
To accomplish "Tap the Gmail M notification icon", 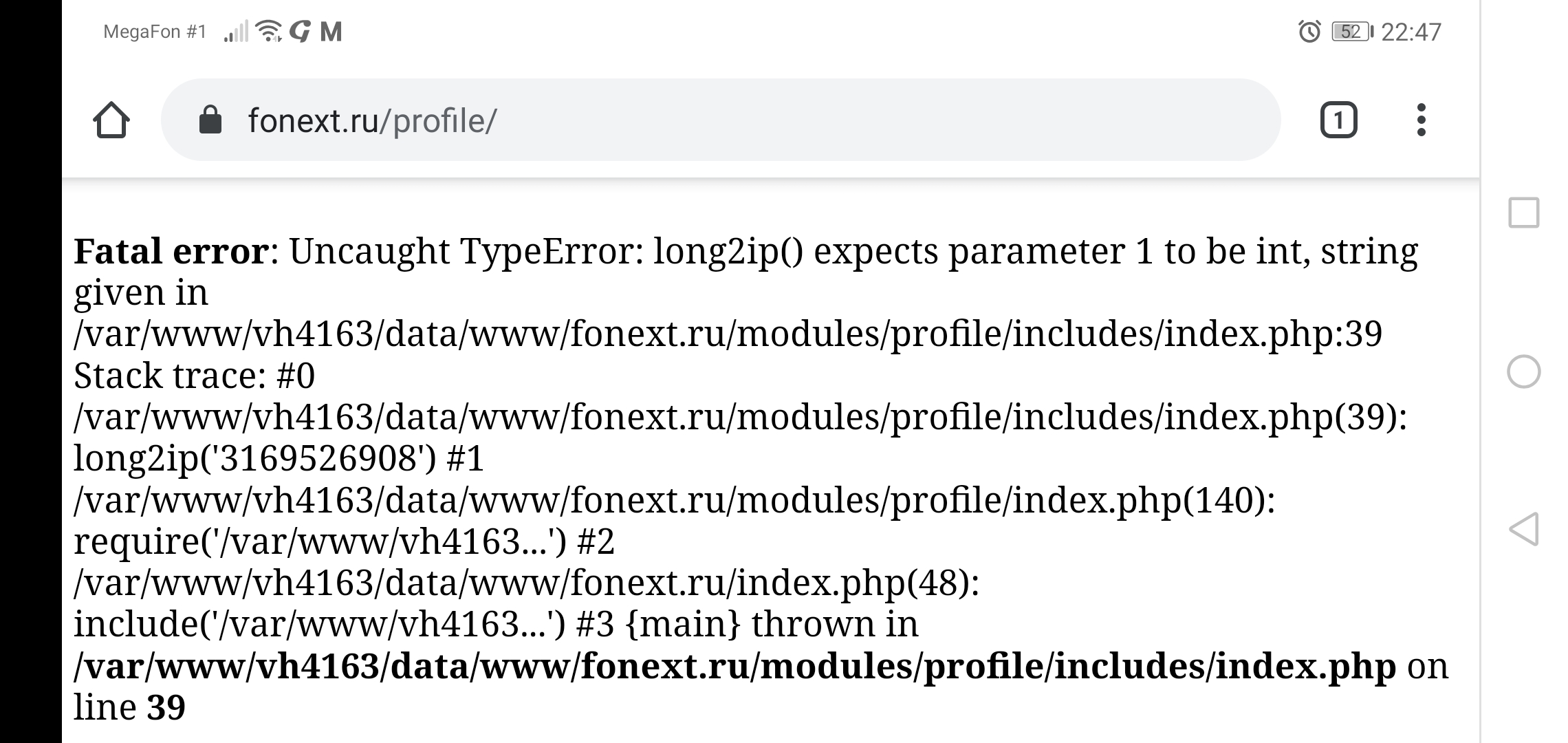I will point(331,32).
